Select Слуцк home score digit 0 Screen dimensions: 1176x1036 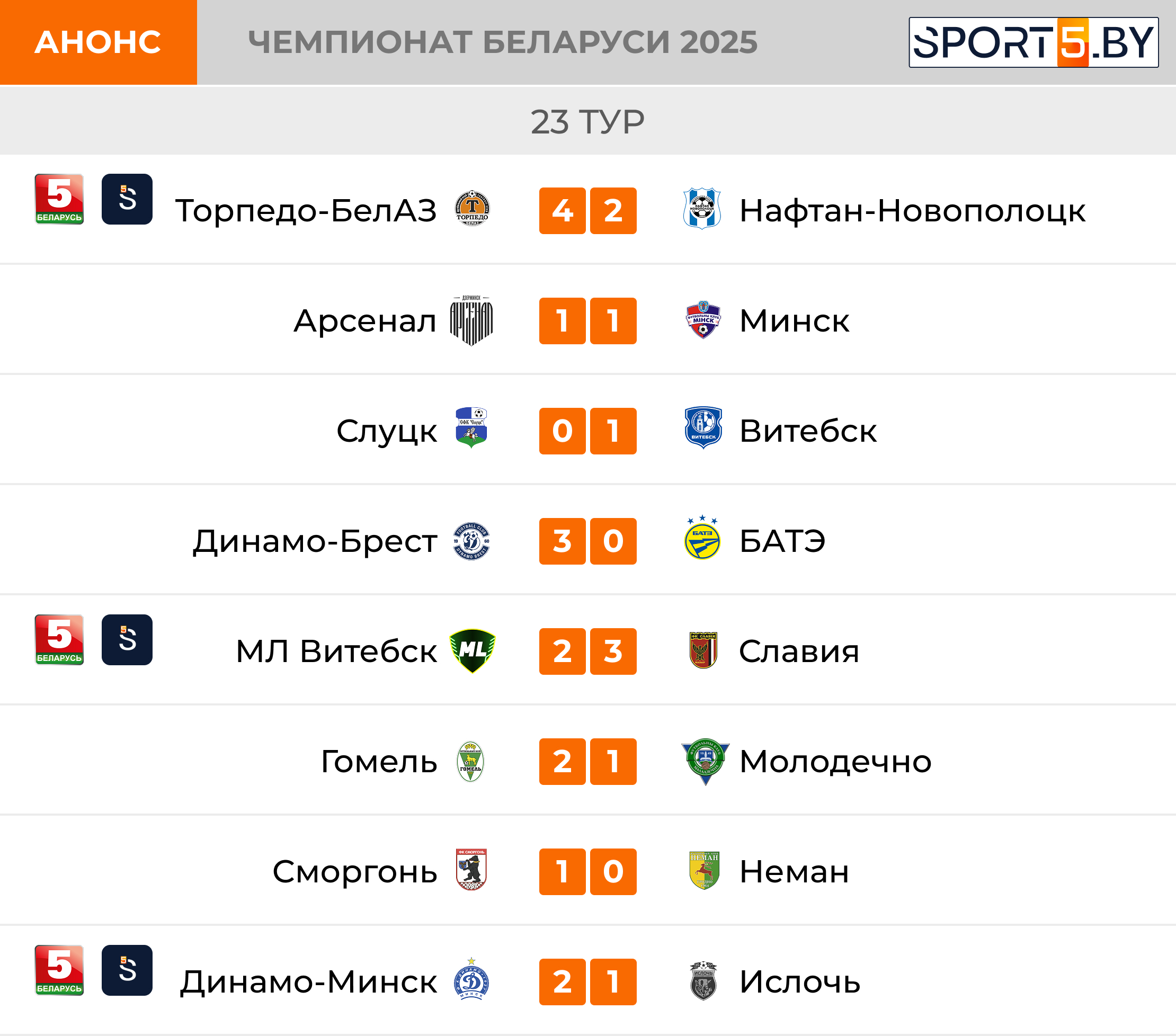(x=562, y=431)
